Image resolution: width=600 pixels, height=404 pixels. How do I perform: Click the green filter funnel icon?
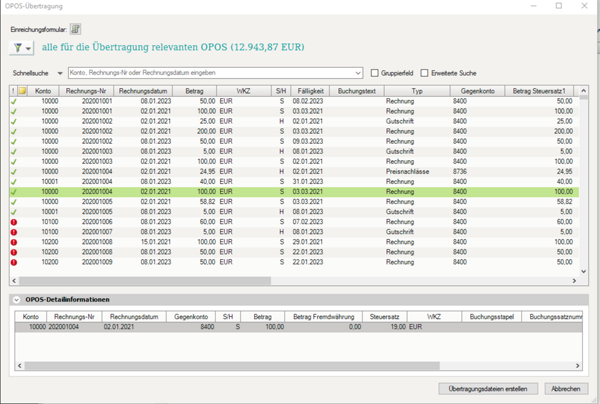point(18,48)
